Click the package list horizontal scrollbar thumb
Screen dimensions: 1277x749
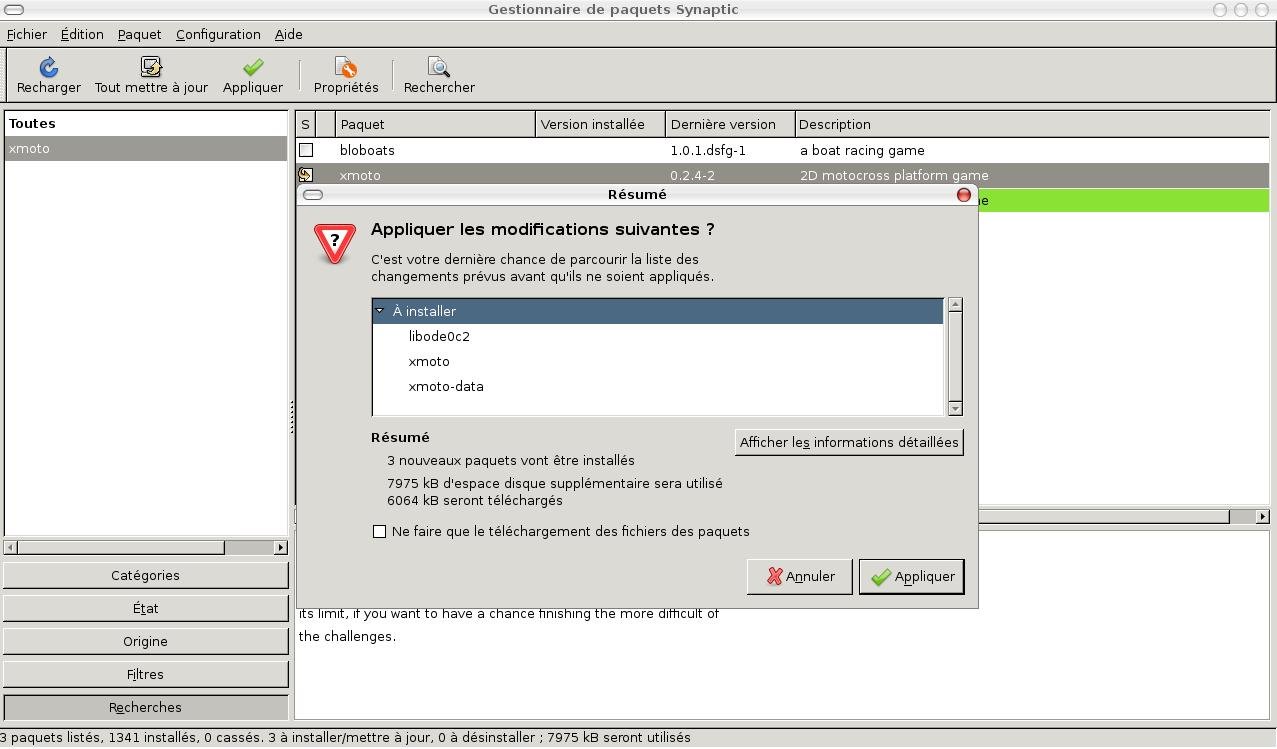pyautogui.click(x=1104, y=516)
